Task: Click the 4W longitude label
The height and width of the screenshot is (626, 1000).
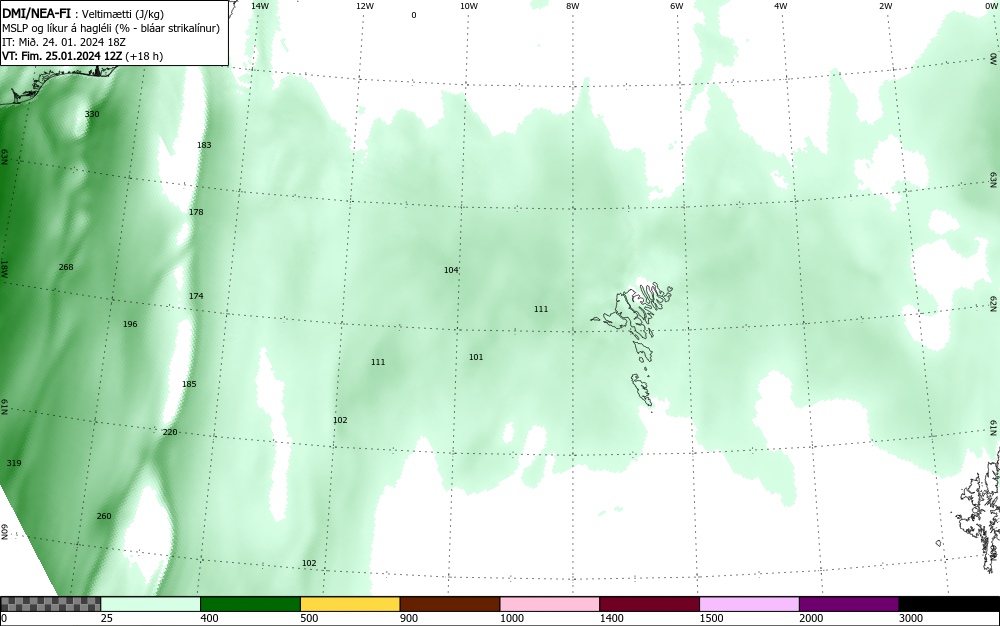Action: click(x=781, y=6)
